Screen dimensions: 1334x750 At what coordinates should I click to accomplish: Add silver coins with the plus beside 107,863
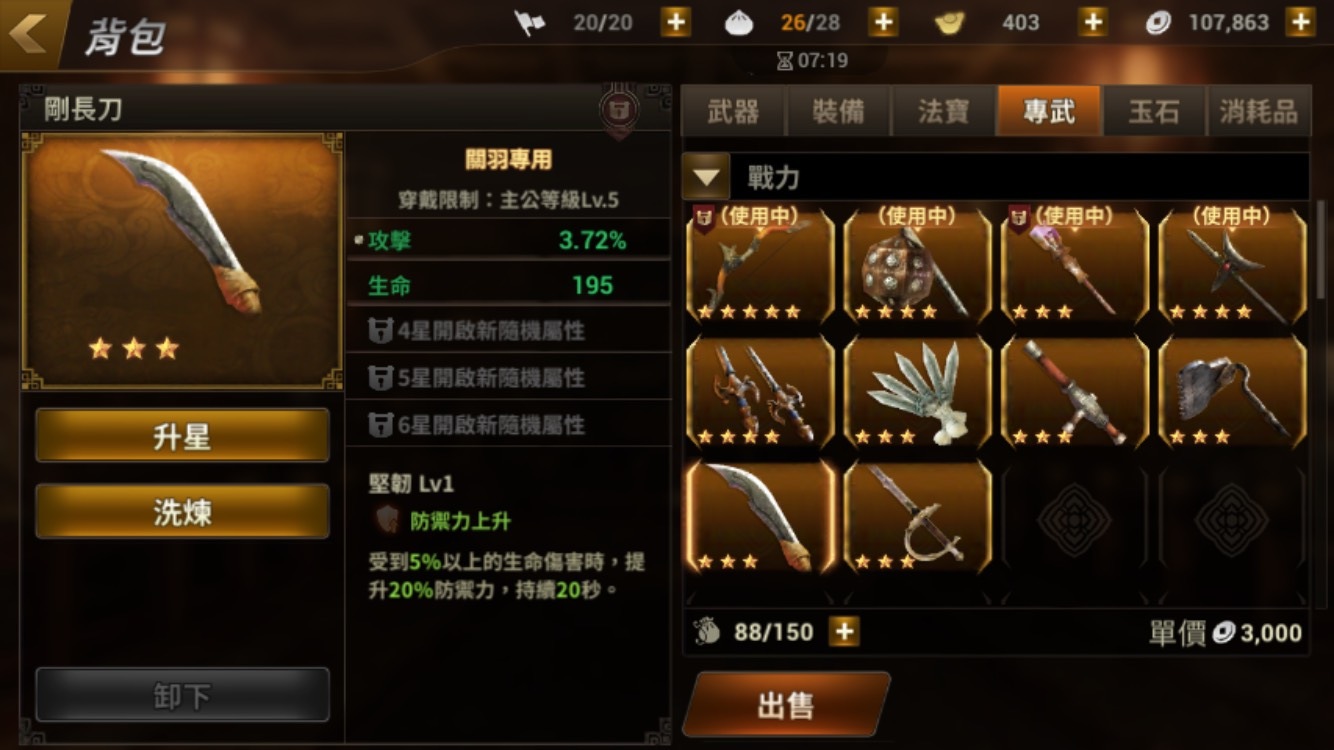1300,22
